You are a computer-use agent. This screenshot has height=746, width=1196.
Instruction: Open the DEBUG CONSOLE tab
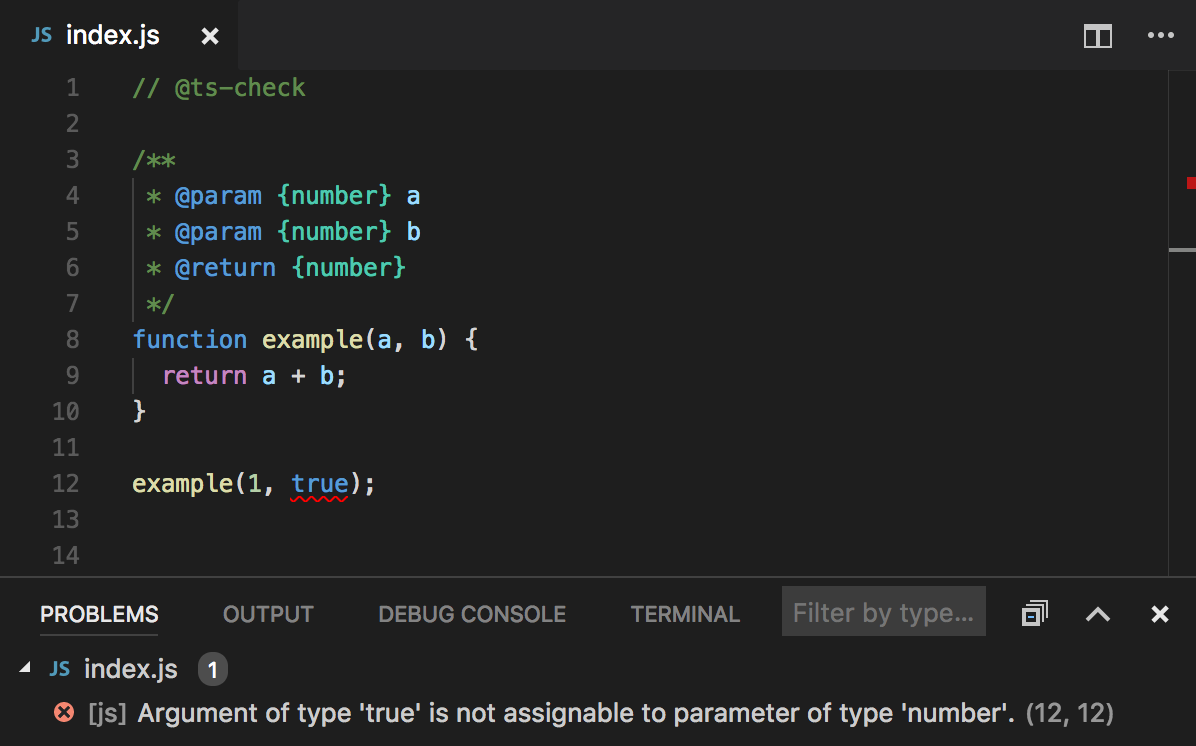click(471, 613)
